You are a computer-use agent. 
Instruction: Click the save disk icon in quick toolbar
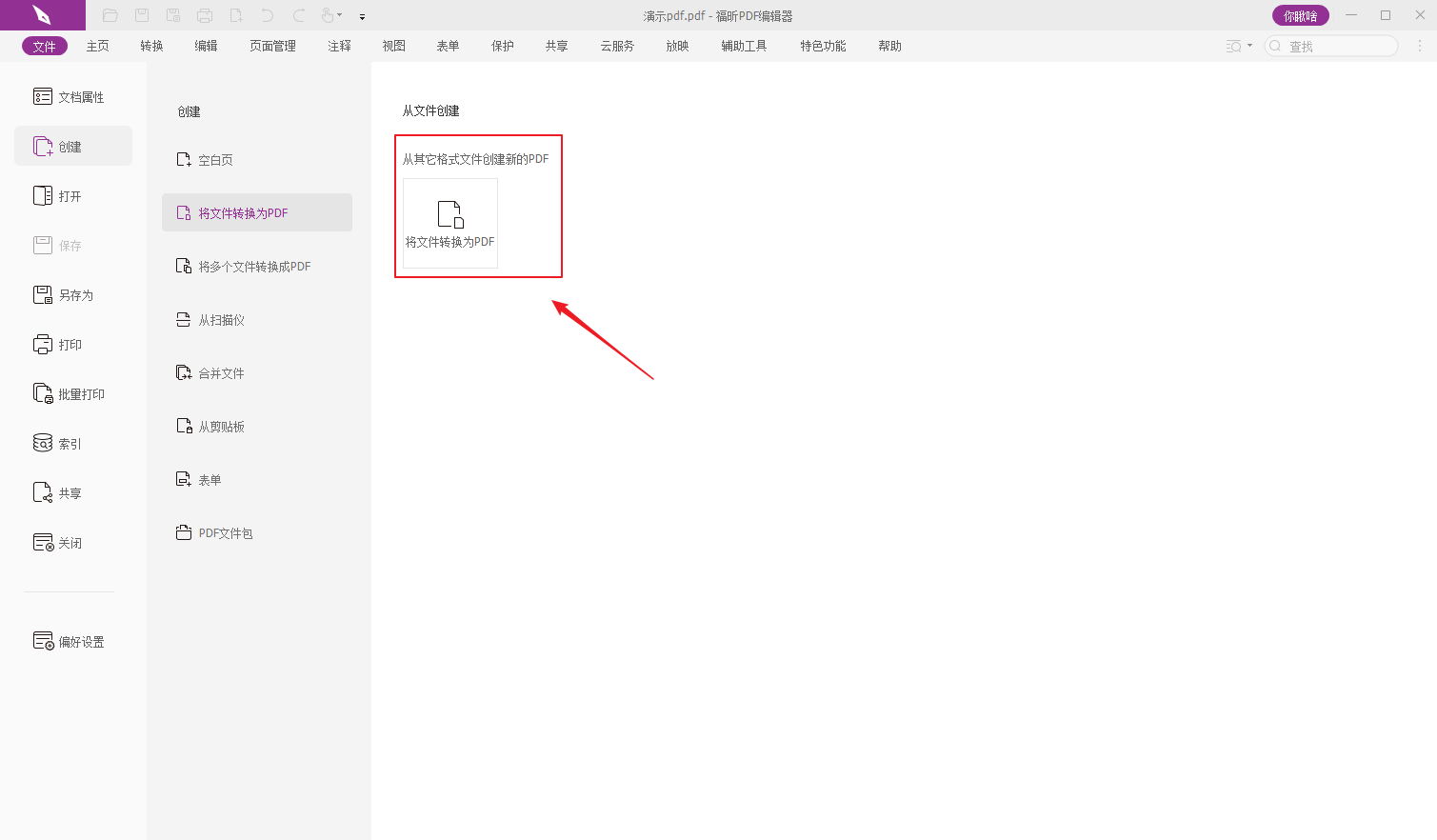click(142, 15)
